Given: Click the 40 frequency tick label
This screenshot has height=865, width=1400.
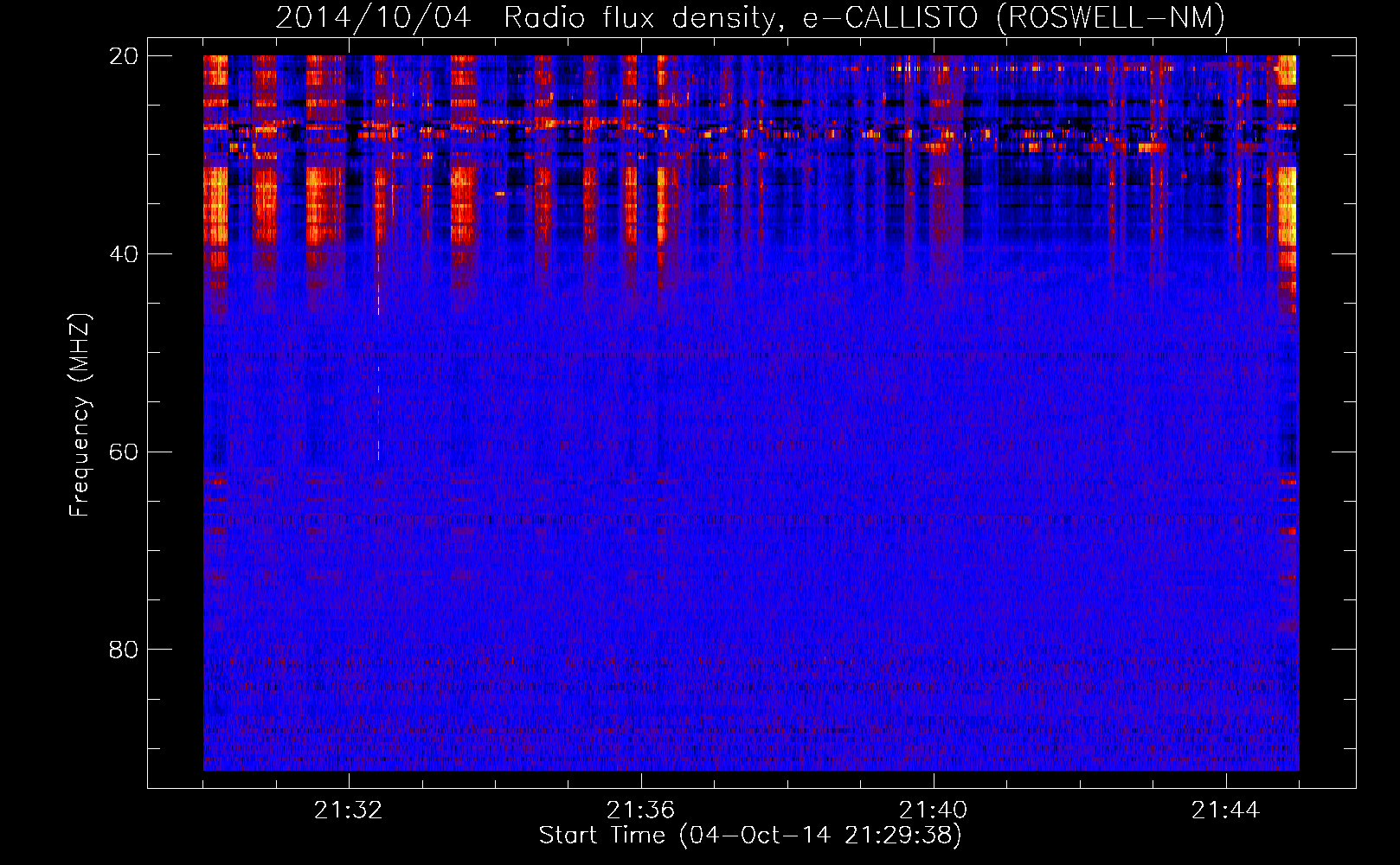Looking at the screenshot, I should coord(124,254).
